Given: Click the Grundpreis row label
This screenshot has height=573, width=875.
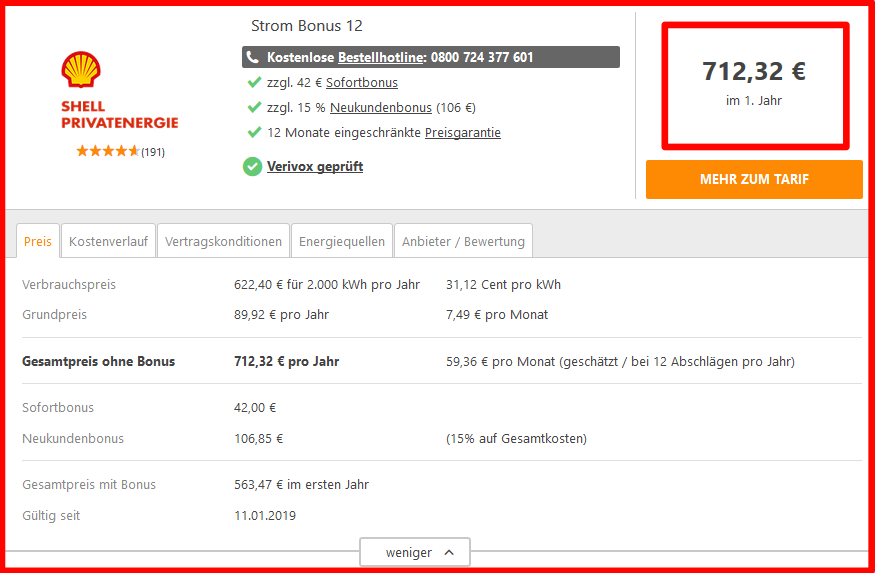Looking at the screenshot, I should [x=54, y=315].
